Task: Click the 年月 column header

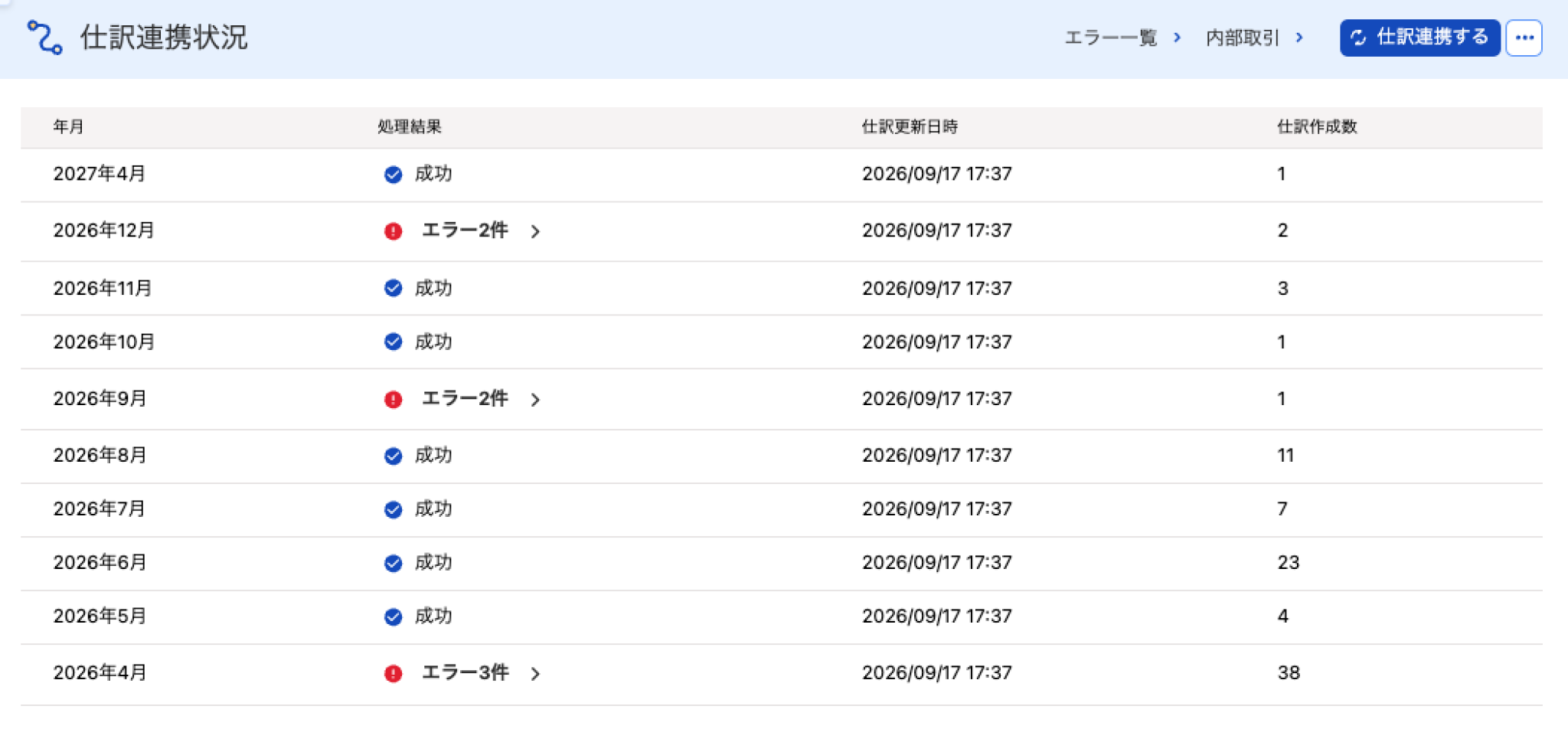Action: click(x=68, y=127)
